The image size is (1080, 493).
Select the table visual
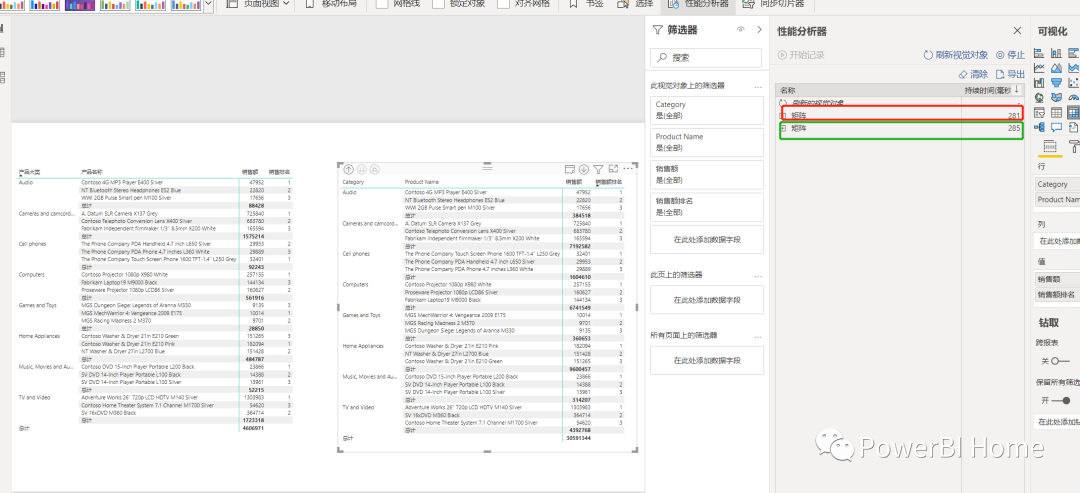[1057, 113]
